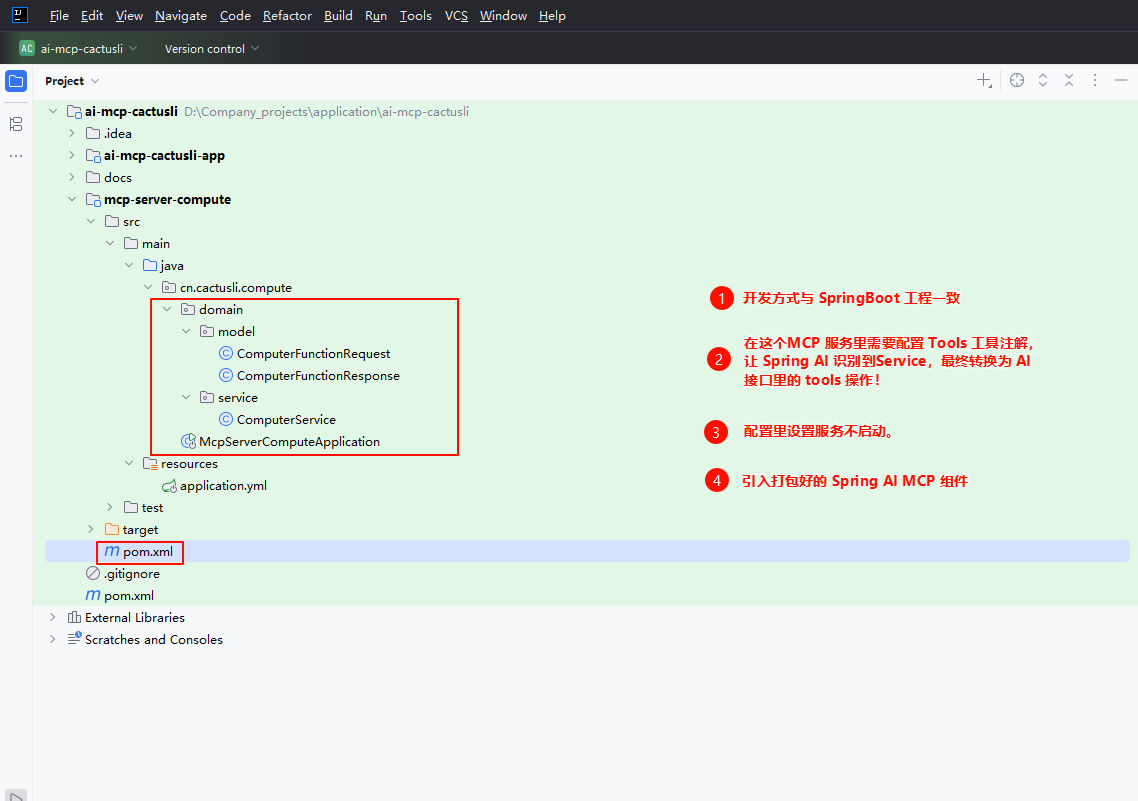
Task: Collapse the domain package
Action: tap(167, 309)
